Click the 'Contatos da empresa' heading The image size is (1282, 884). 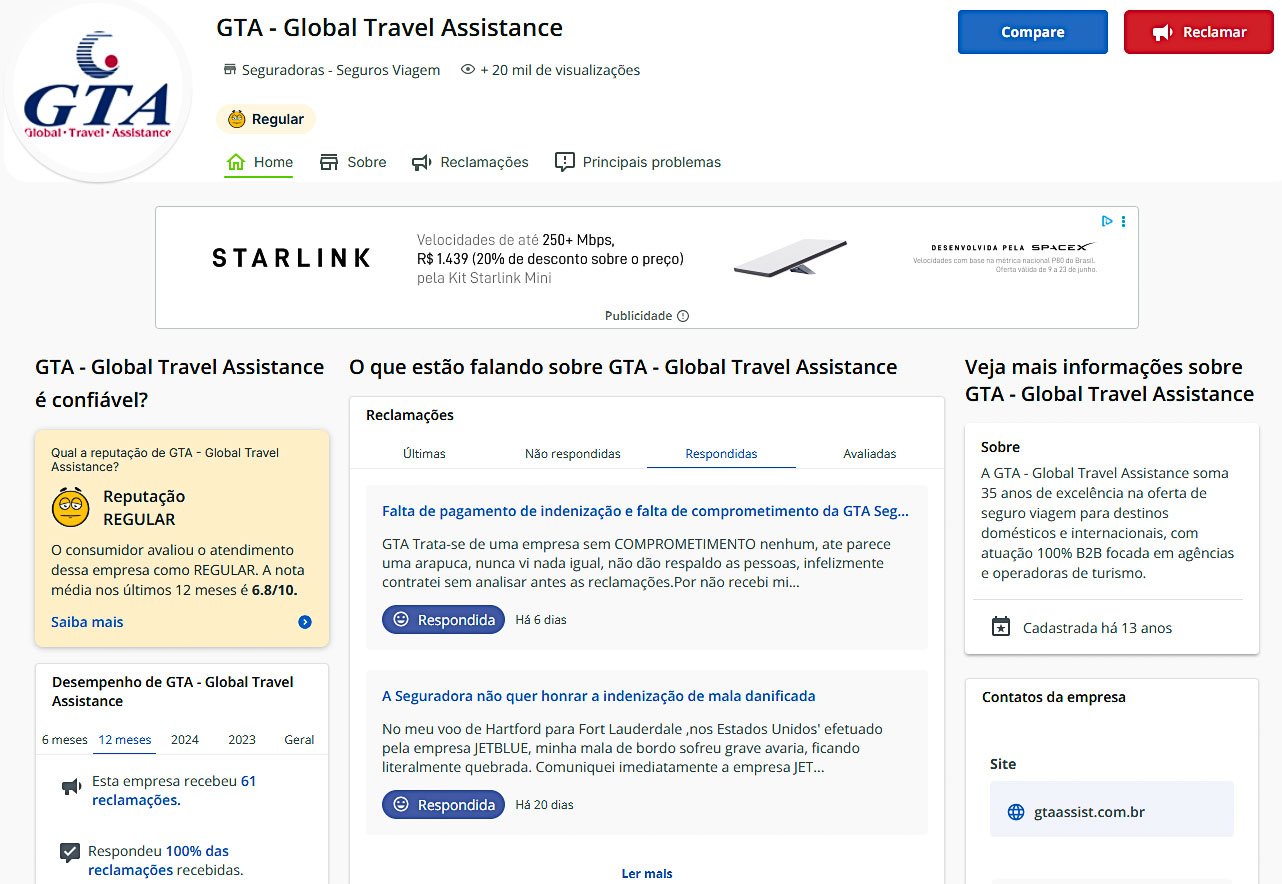(1054, 697)
